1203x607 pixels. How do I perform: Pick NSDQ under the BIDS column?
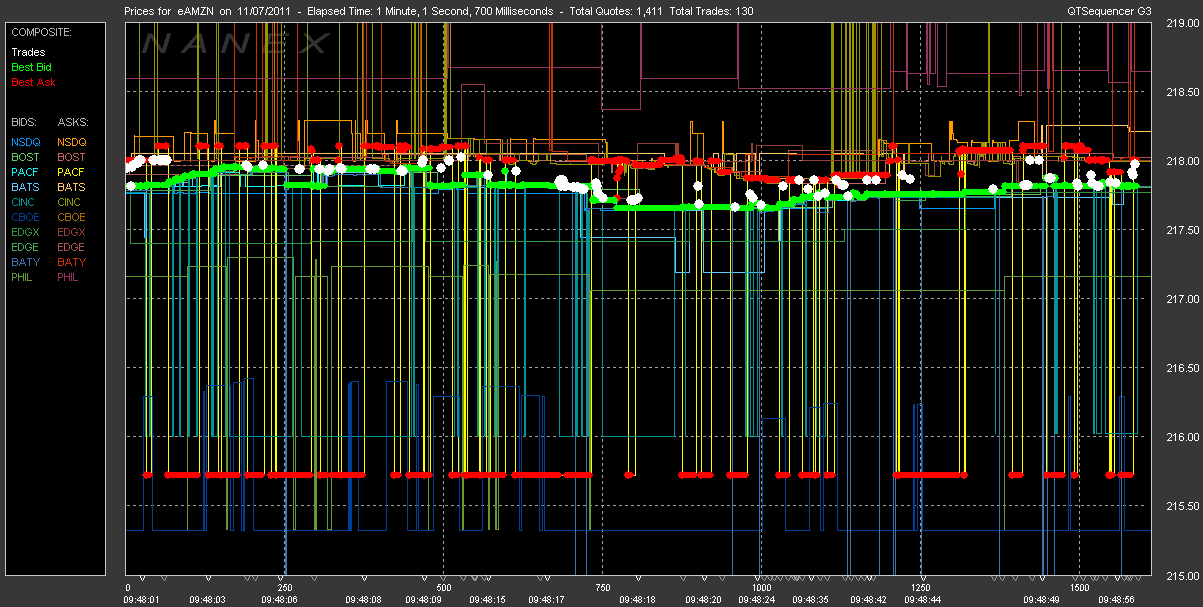(x=26, y=142)
